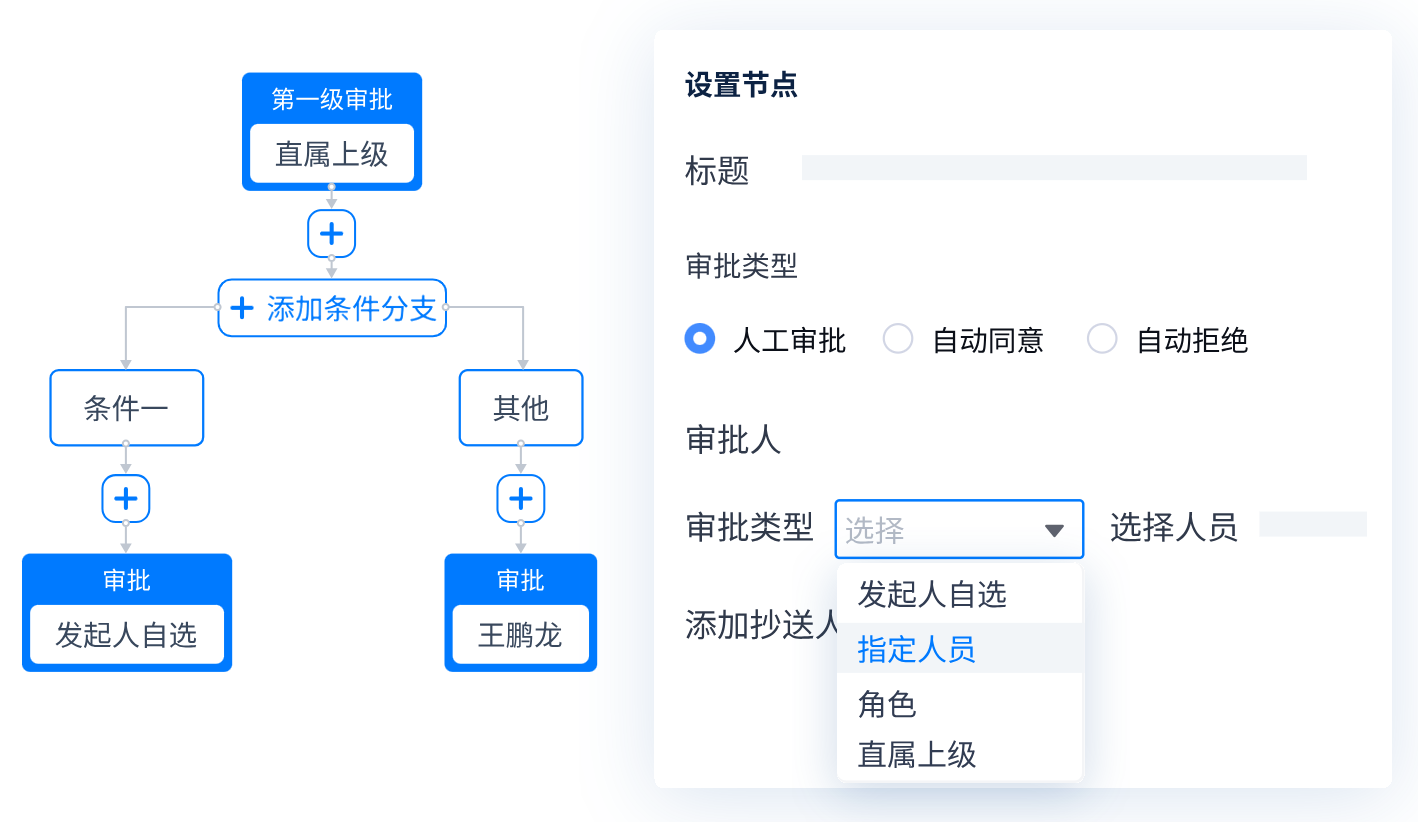Open the 条件一 condition node
Viewport: 1418px width, 822px height.
coord(127,408)
